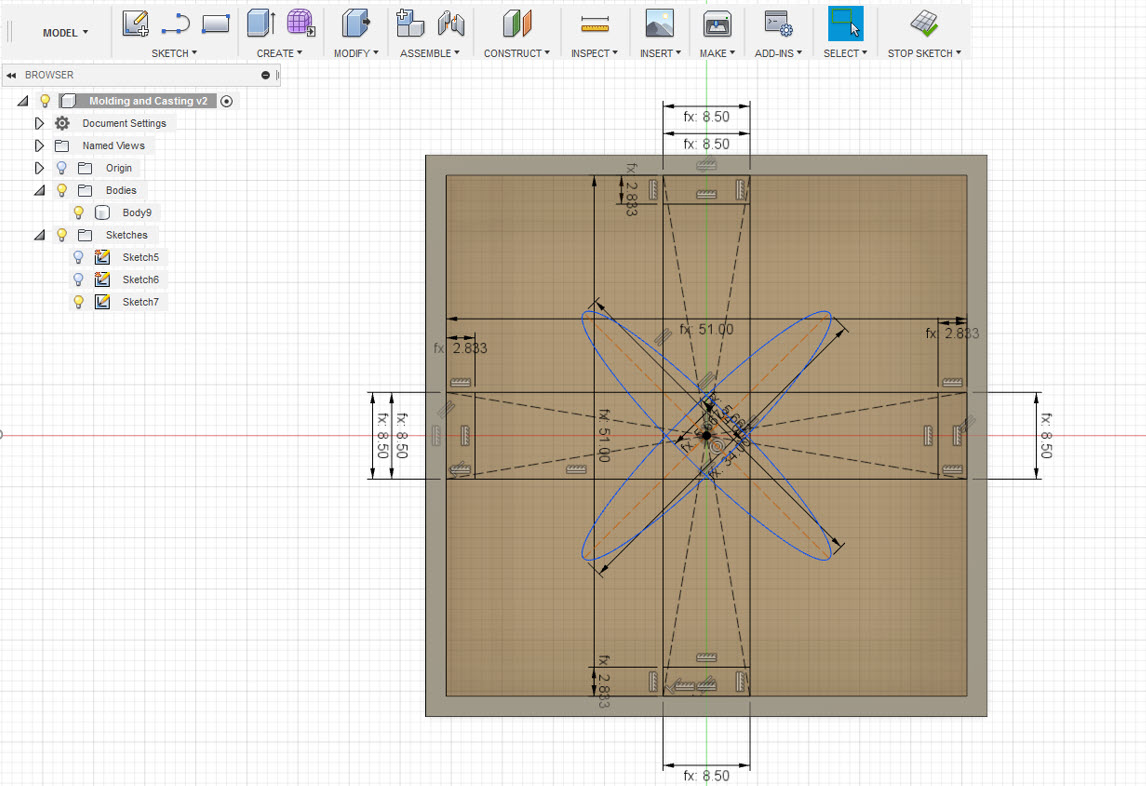Toggle visibility bulb of Origin folder
This screenshot has height=786, width=1146.
62,167
